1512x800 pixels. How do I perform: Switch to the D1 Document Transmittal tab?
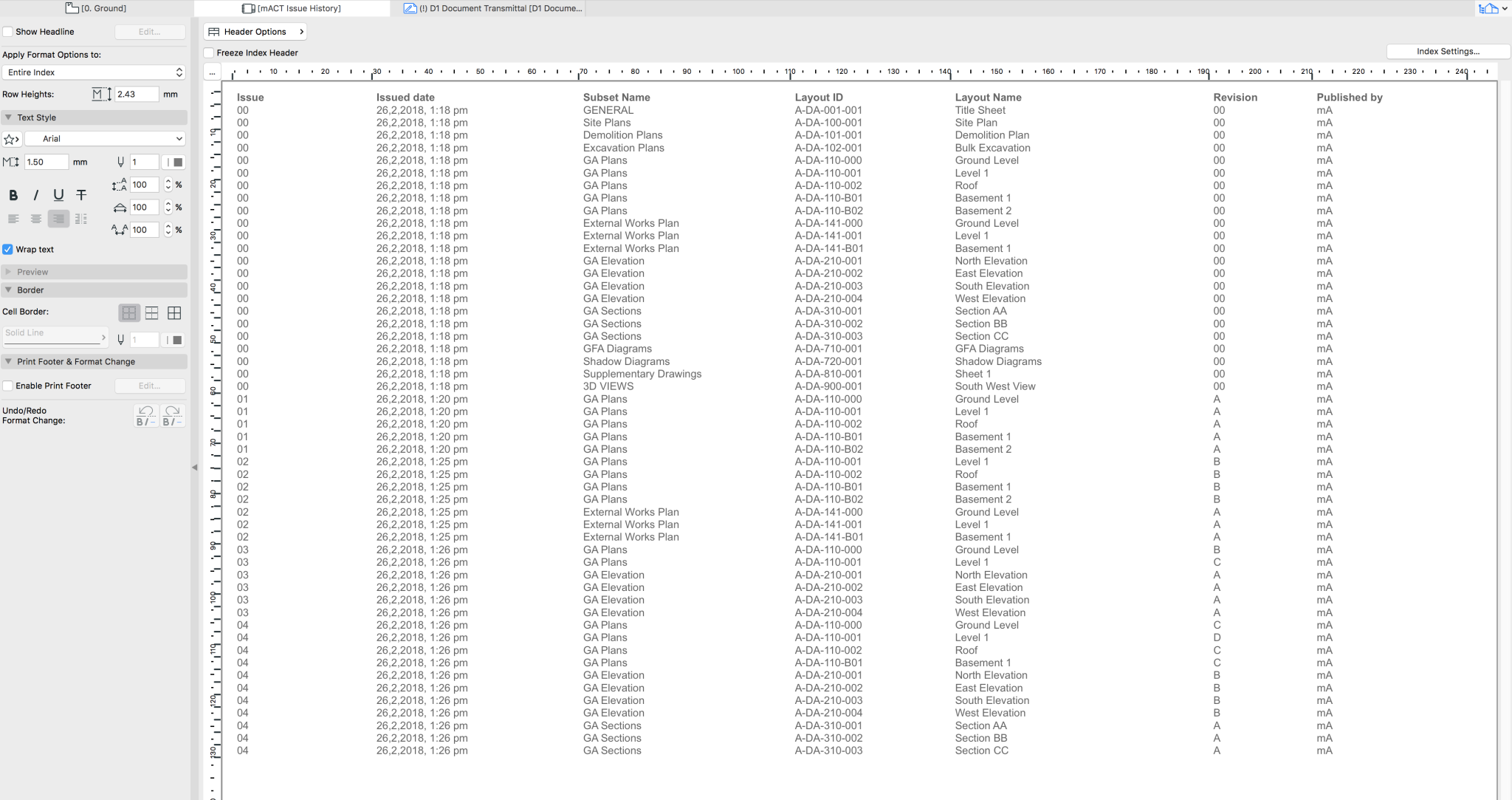point(493,8)
